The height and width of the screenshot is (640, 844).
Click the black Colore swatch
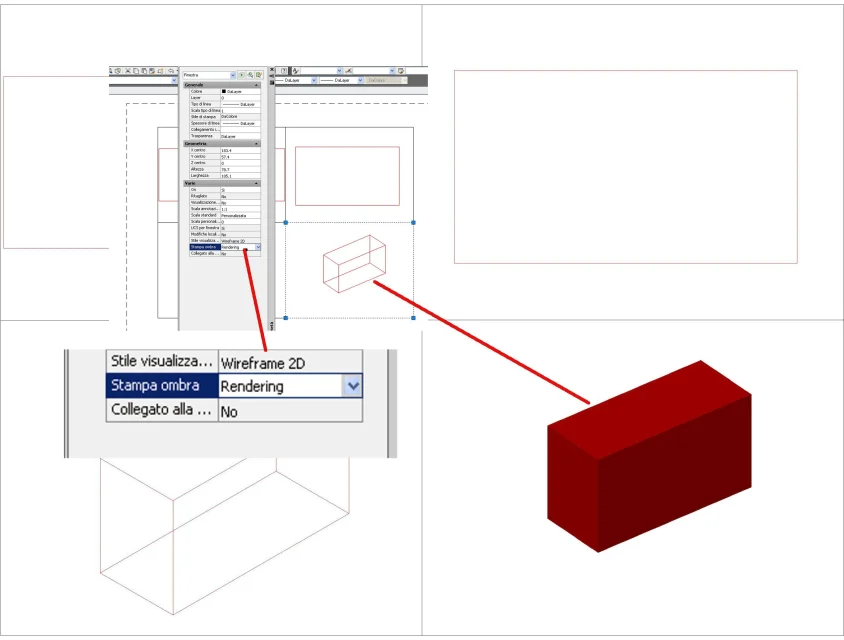(x=224, y=92)
